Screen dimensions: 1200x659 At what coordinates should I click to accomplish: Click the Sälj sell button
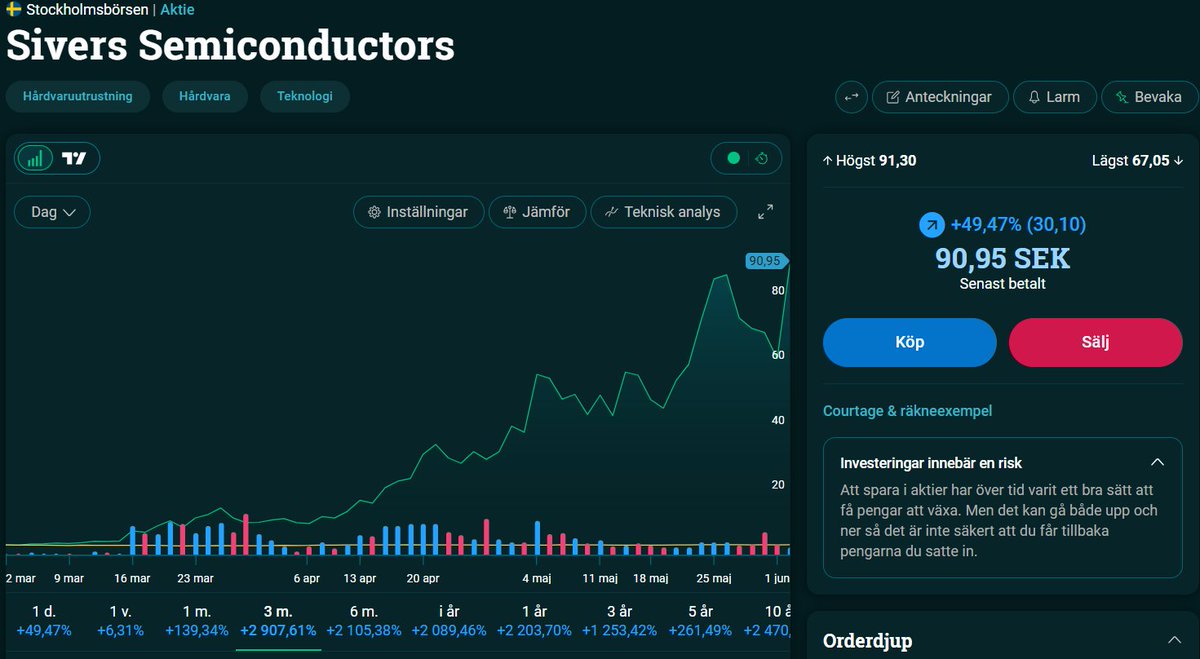click(1096, 342)
